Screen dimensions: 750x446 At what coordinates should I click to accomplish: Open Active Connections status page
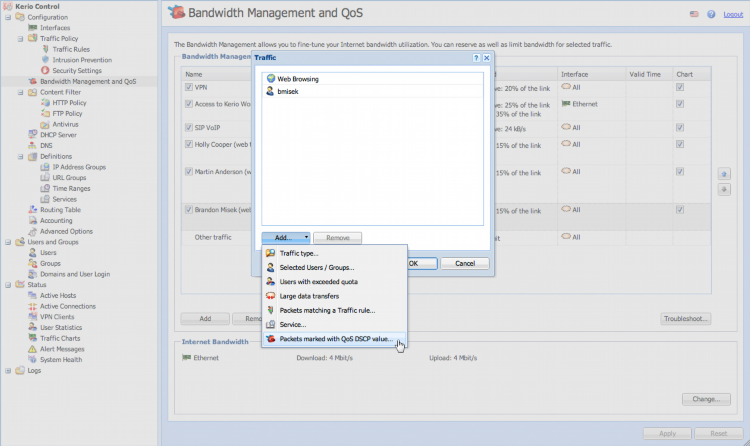click(x=67, y=306)
